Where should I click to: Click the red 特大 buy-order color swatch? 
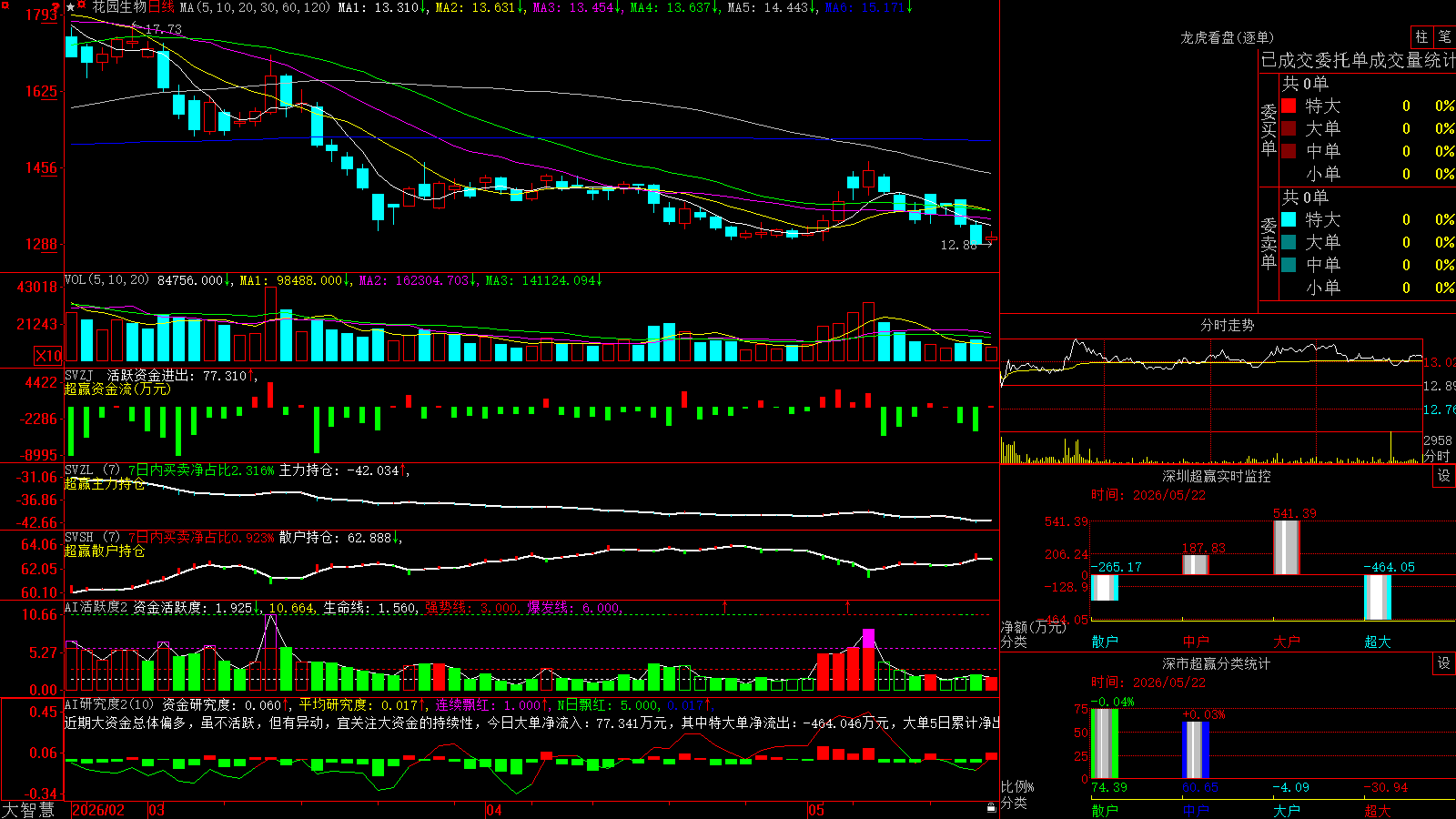tap(1289, 106)
